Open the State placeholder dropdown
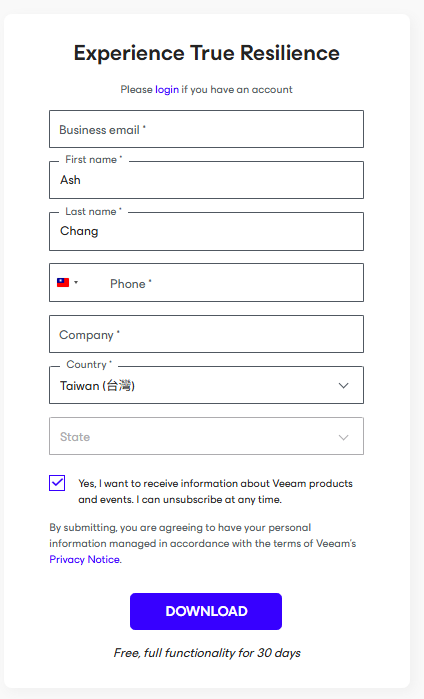This screenshot has height=699, width=424. (x=206, y=436)
